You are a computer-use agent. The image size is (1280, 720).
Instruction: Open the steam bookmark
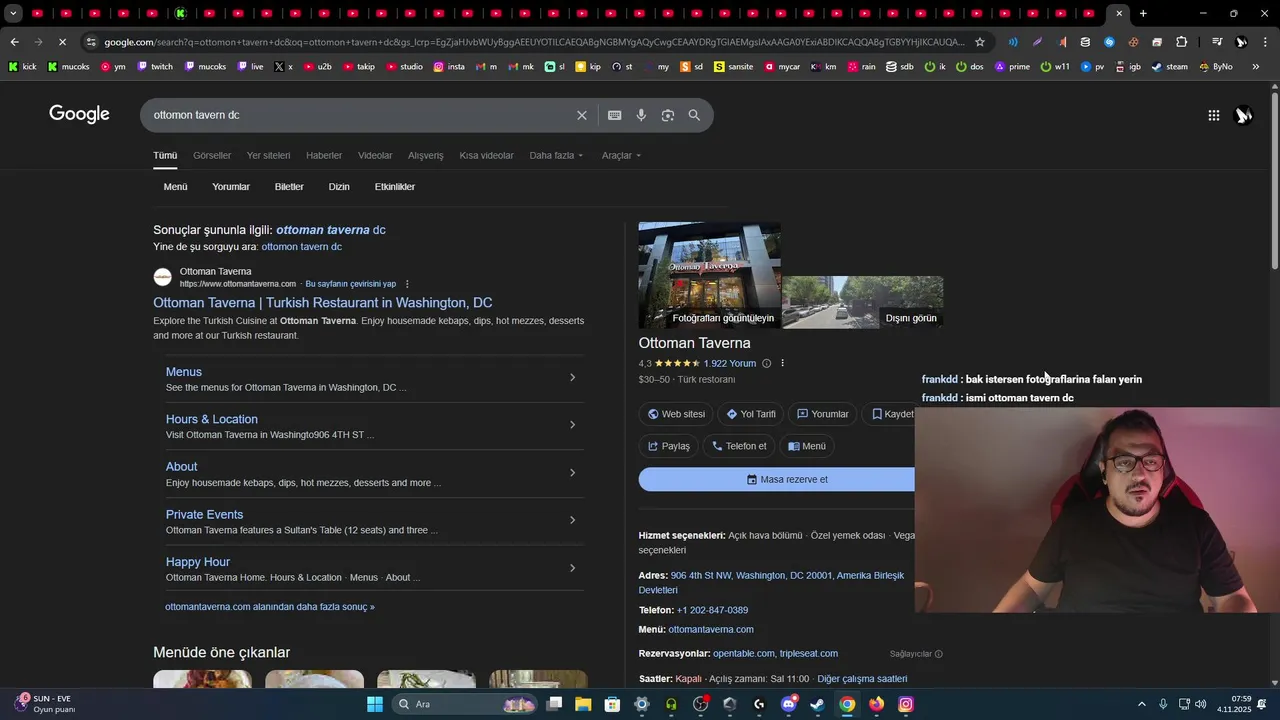click(1170, 67)
